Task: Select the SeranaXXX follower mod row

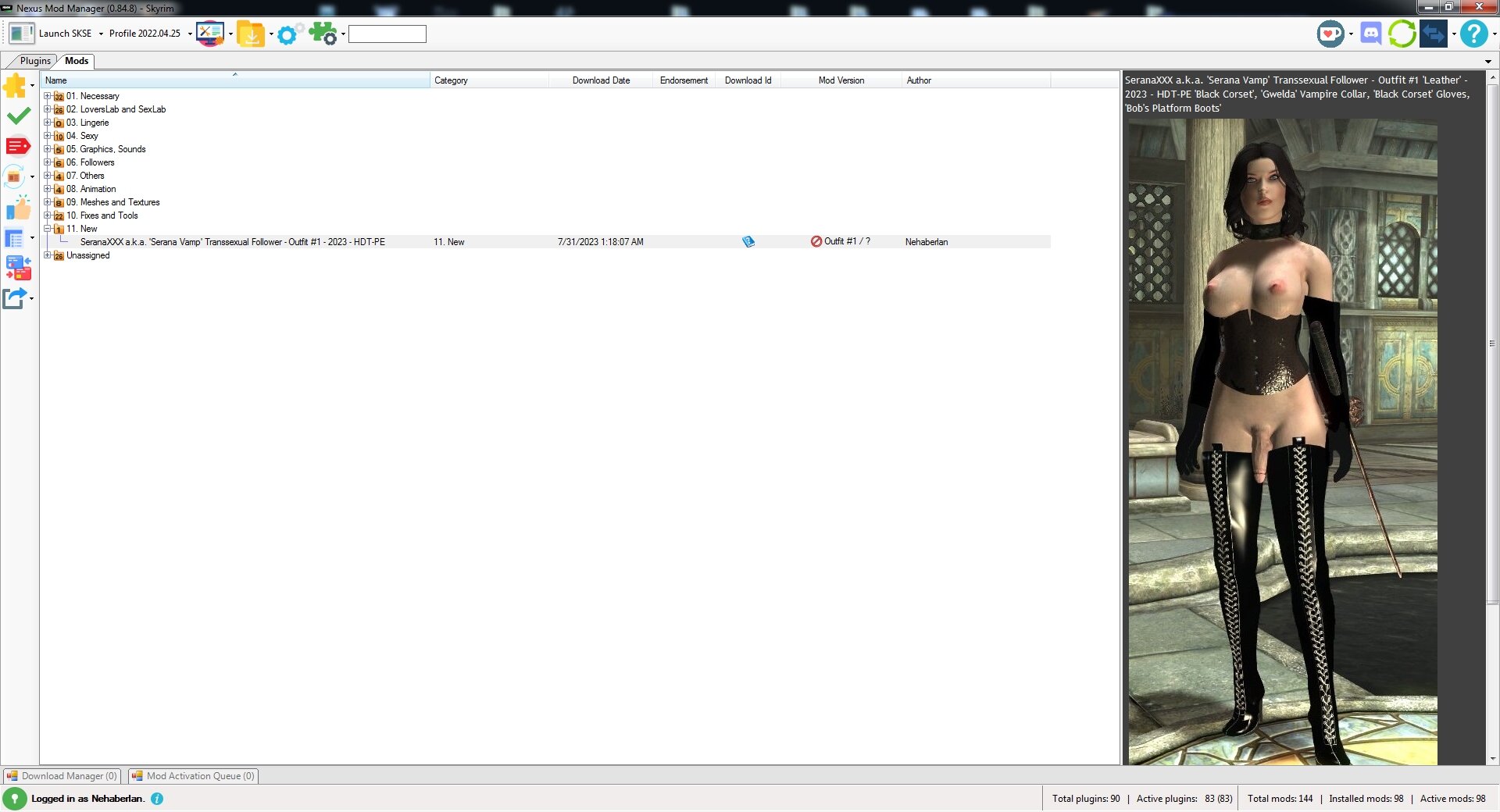Action: click(x=545, y=242)
